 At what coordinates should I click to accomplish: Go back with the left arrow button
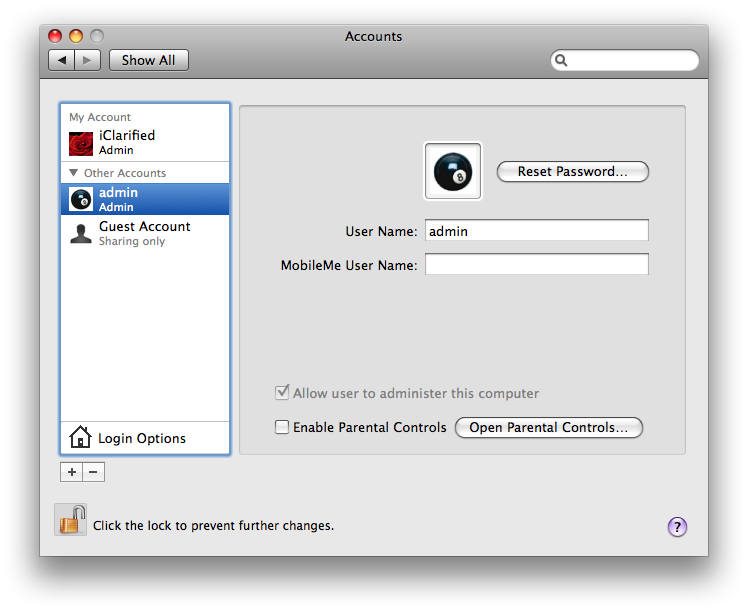tap(62, 60)
